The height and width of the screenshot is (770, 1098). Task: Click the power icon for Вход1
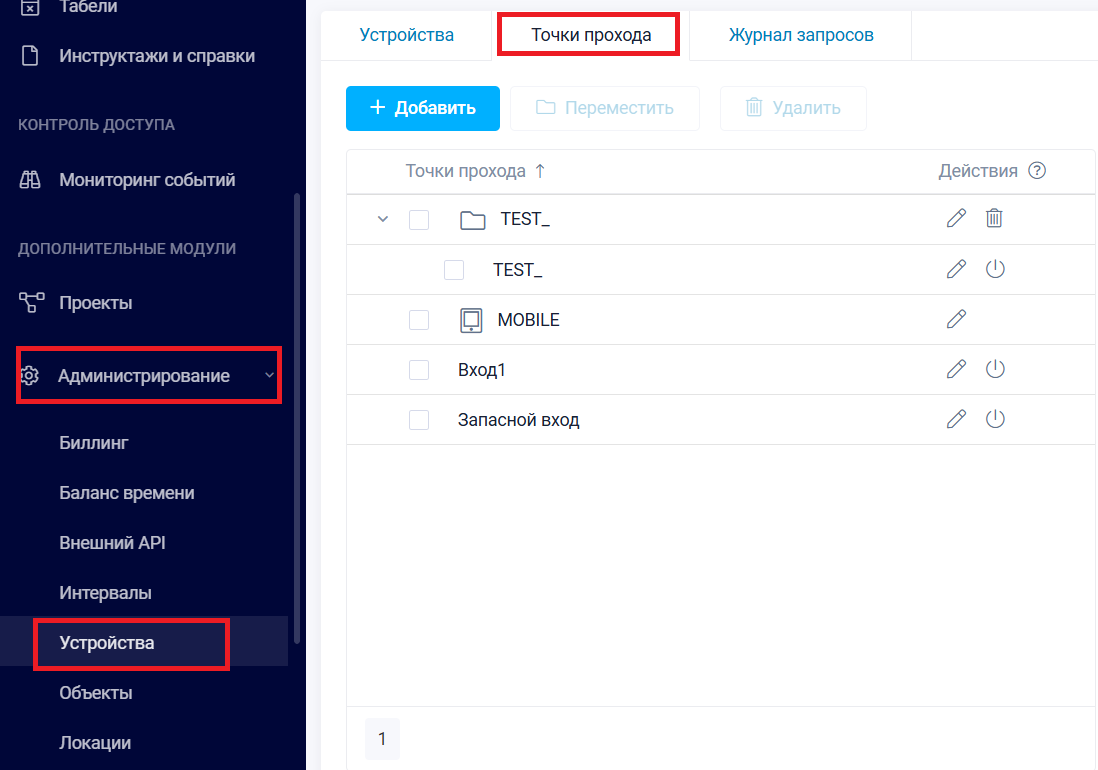pyautogui.click(x=994, y=369)
